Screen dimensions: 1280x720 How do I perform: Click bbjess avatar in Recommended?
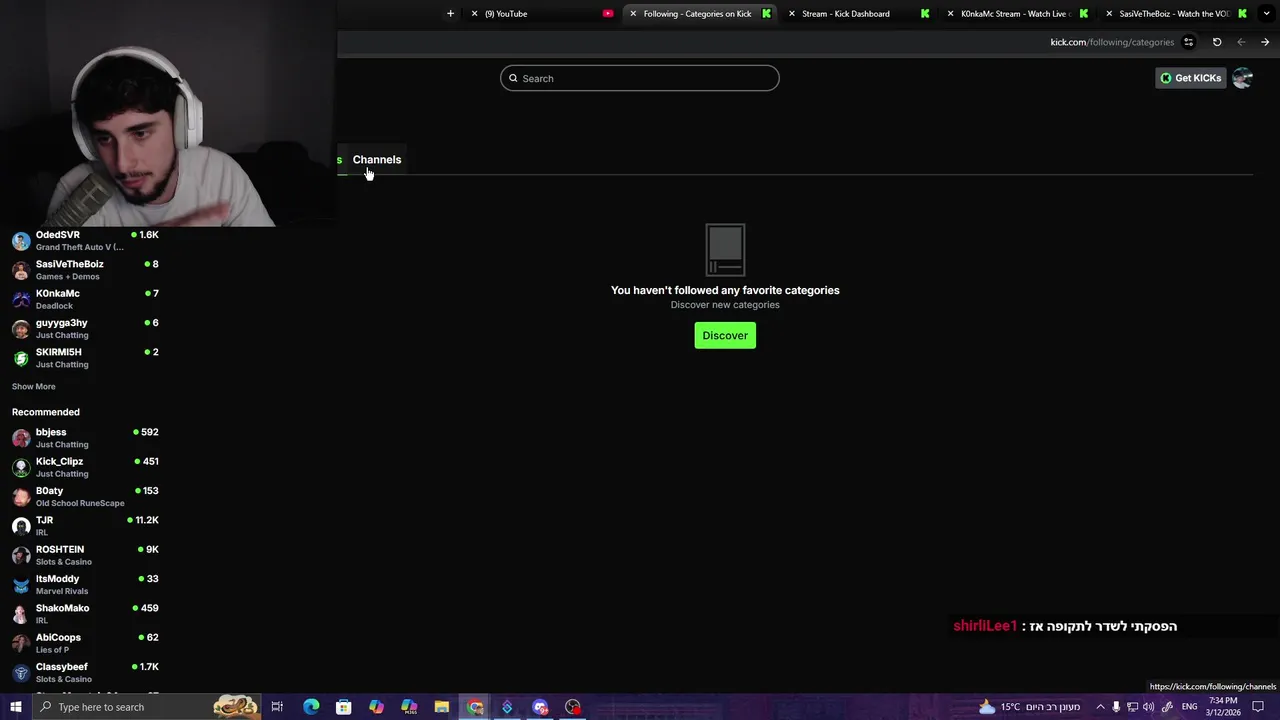pos(21,438)
